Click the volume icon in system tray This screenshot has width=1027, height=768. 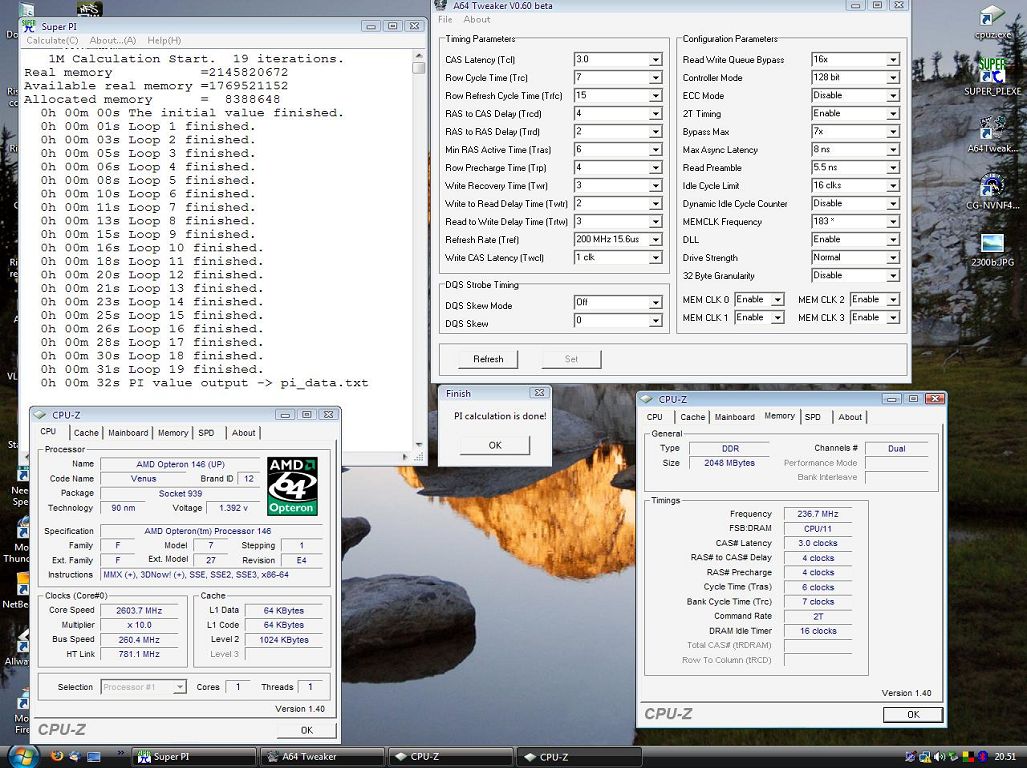[x=939, y=757]
